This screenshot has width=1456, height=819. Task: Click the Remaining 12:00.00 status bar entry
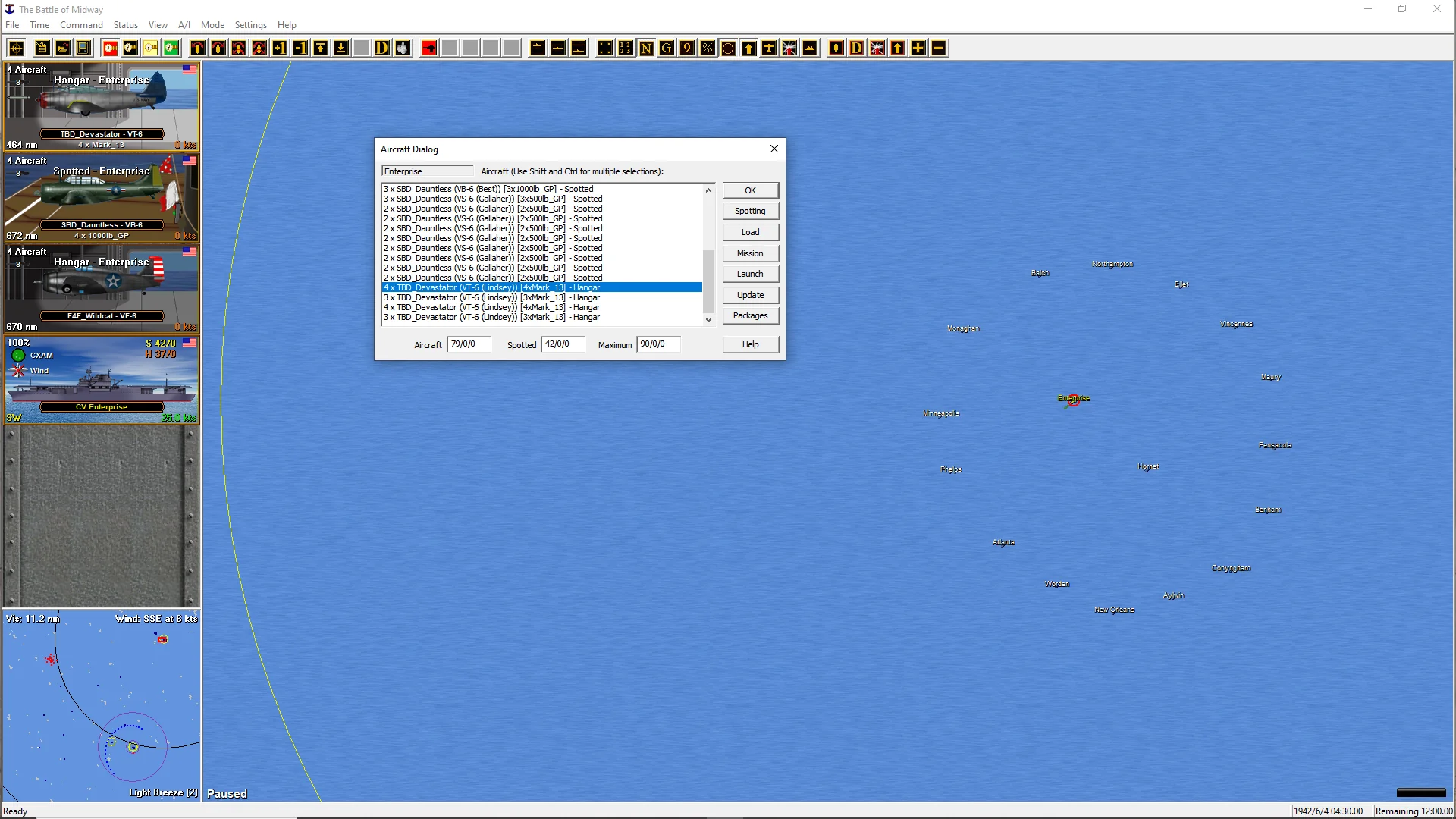[1414, 811]
